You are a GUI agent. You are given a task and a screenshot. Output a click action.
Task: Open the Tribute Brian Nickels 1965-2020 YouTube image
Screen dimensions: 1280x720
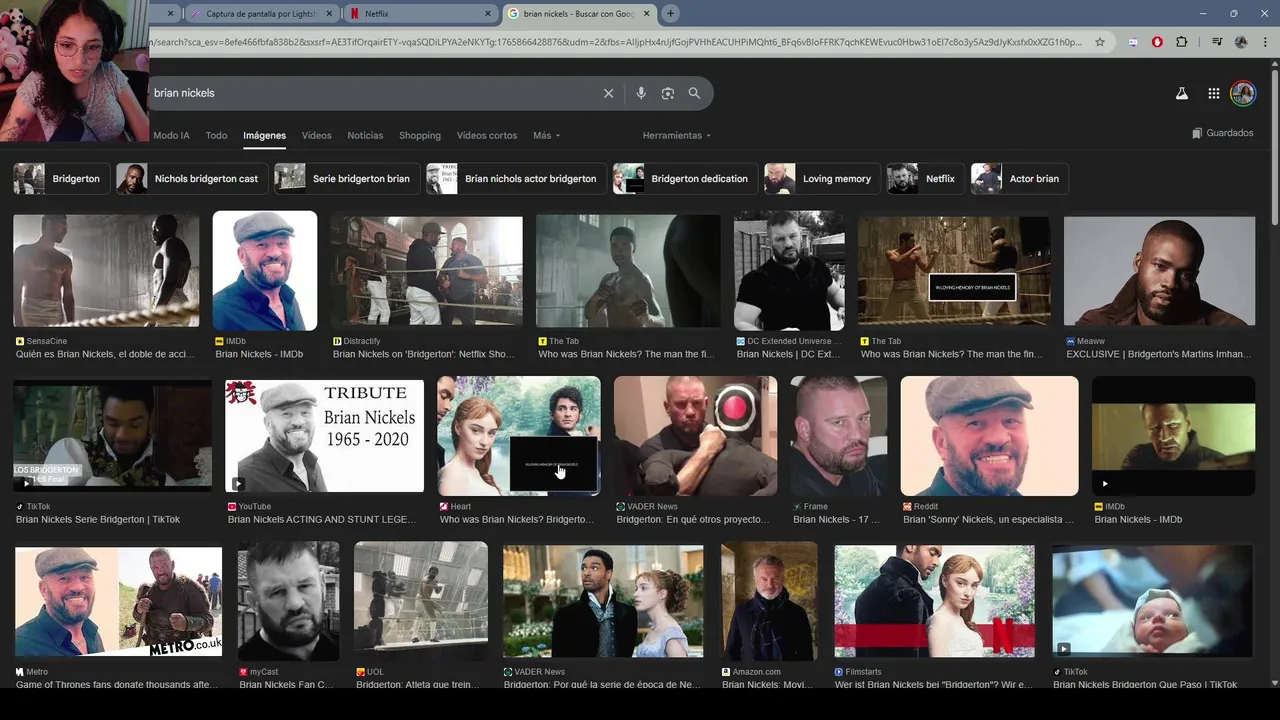click(324, 436)
